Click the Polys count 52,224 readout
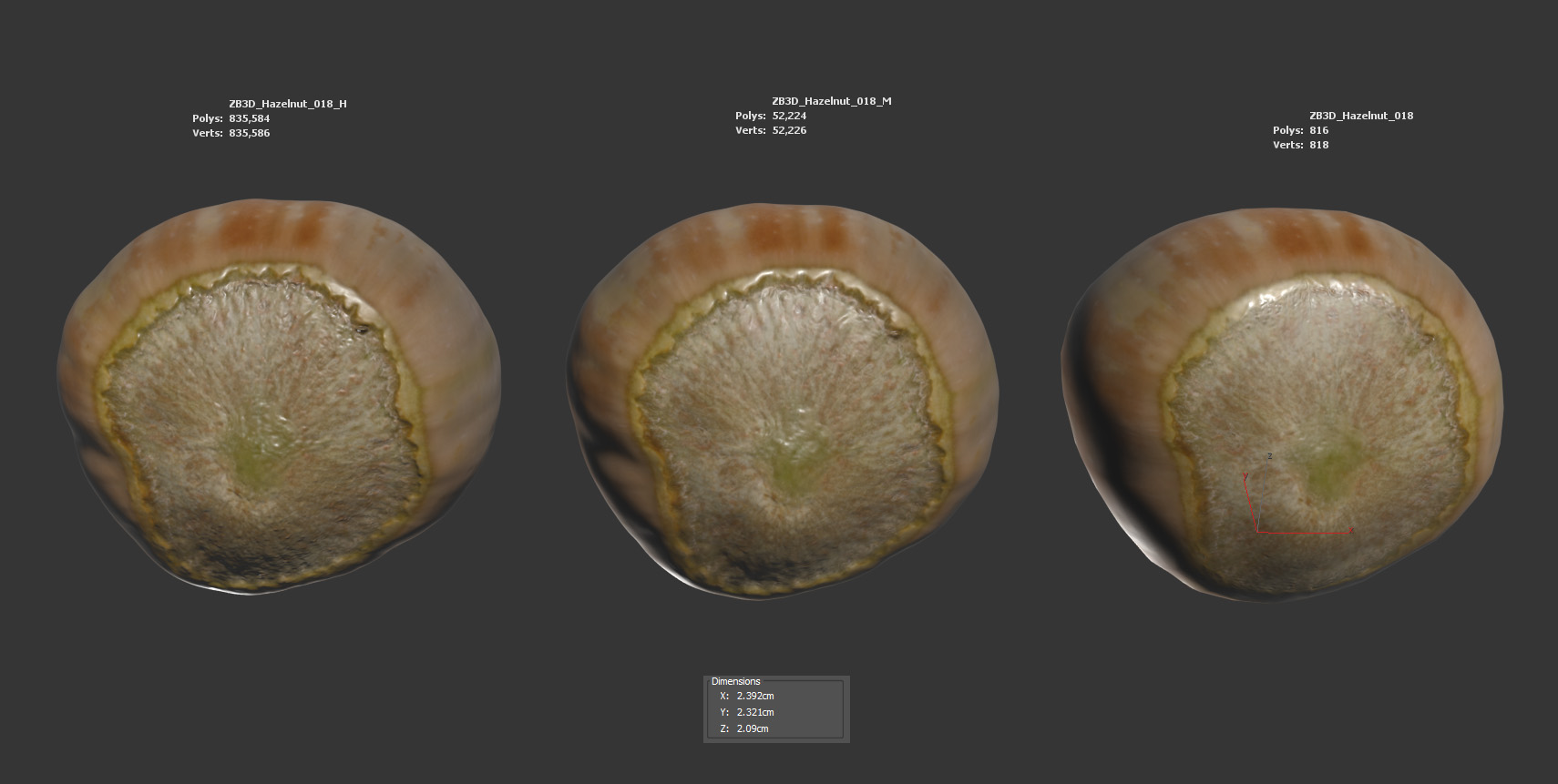Screen dimensions: 1558x784 coord(788,116)
